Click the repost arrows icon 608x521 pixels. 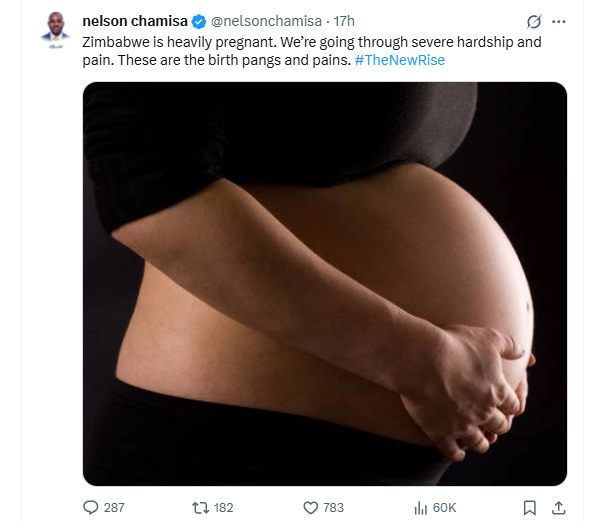coord(200,507)
